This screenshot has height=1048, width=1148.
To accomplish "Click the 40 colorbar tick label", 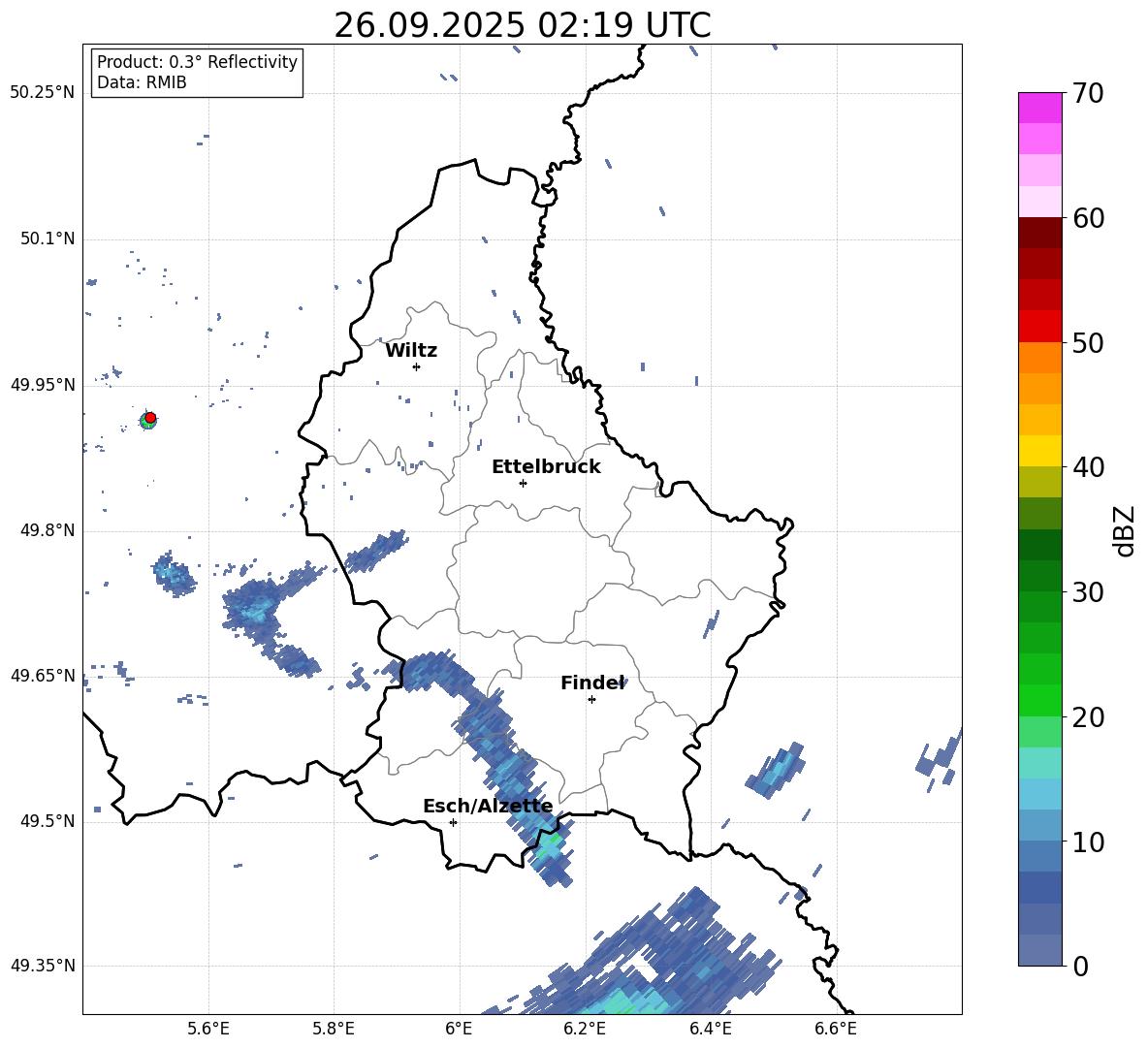I will tap(1088, 467).
